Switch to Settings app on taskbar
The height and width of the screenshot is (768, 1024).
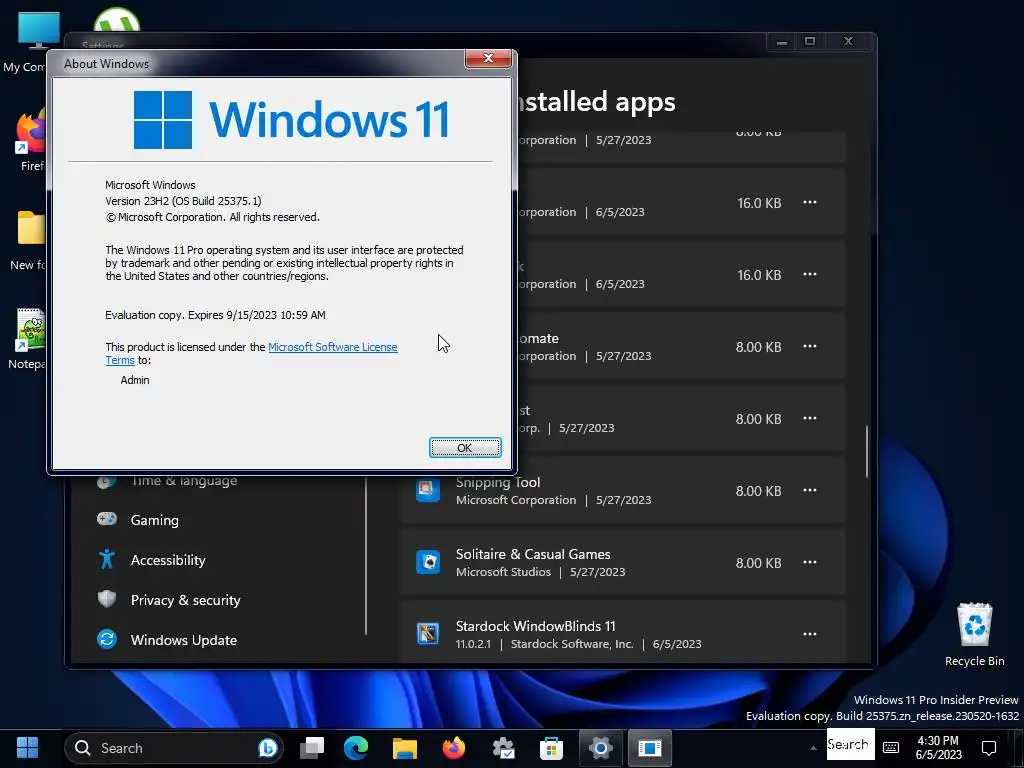tap(600, 748)
